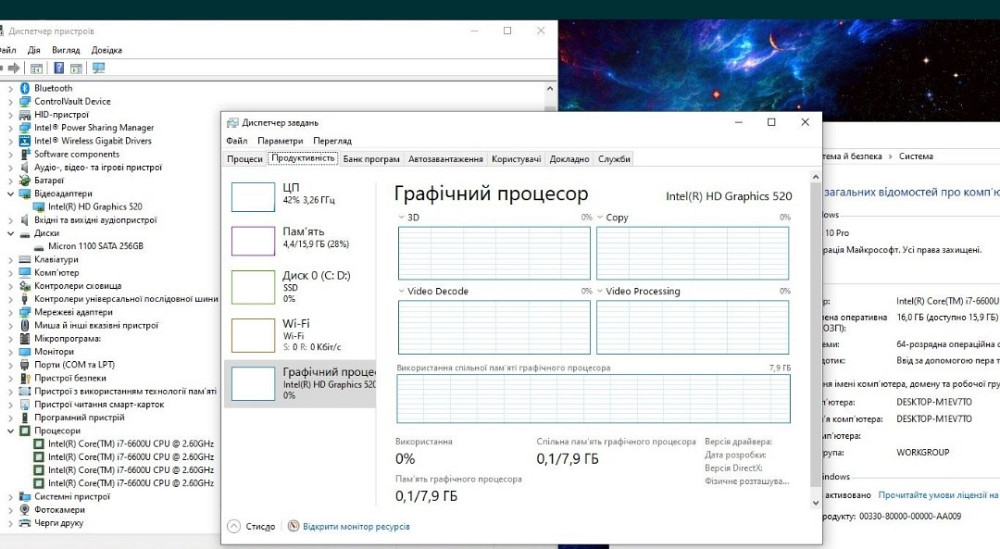Select the Продуктивність tab
1000x549 pixels.
coord(303,158)
